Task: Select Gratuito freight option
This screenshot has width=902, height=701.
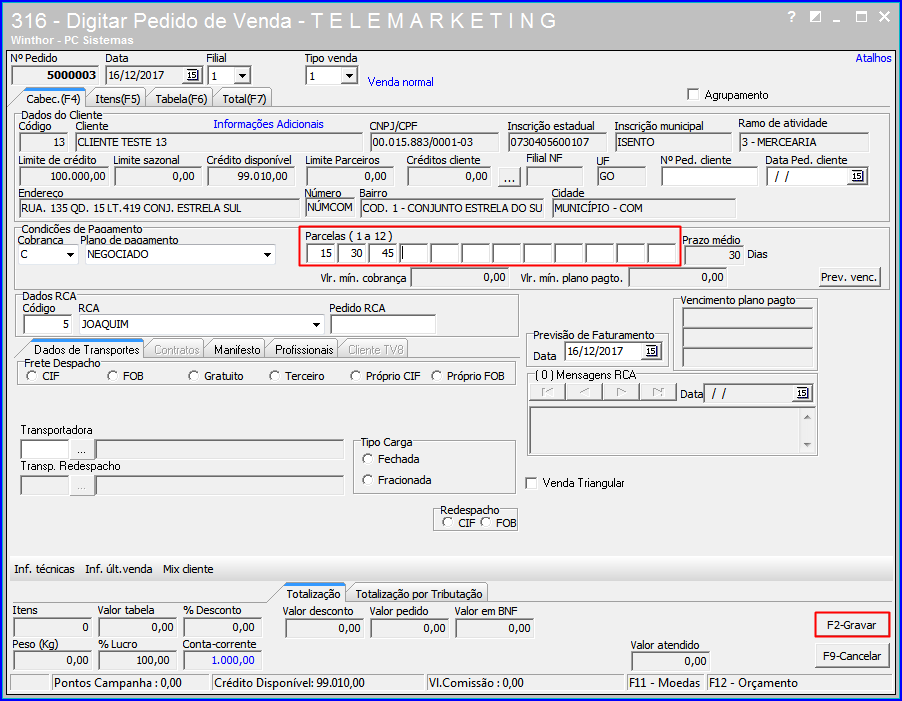Action: tap(194, 376)
